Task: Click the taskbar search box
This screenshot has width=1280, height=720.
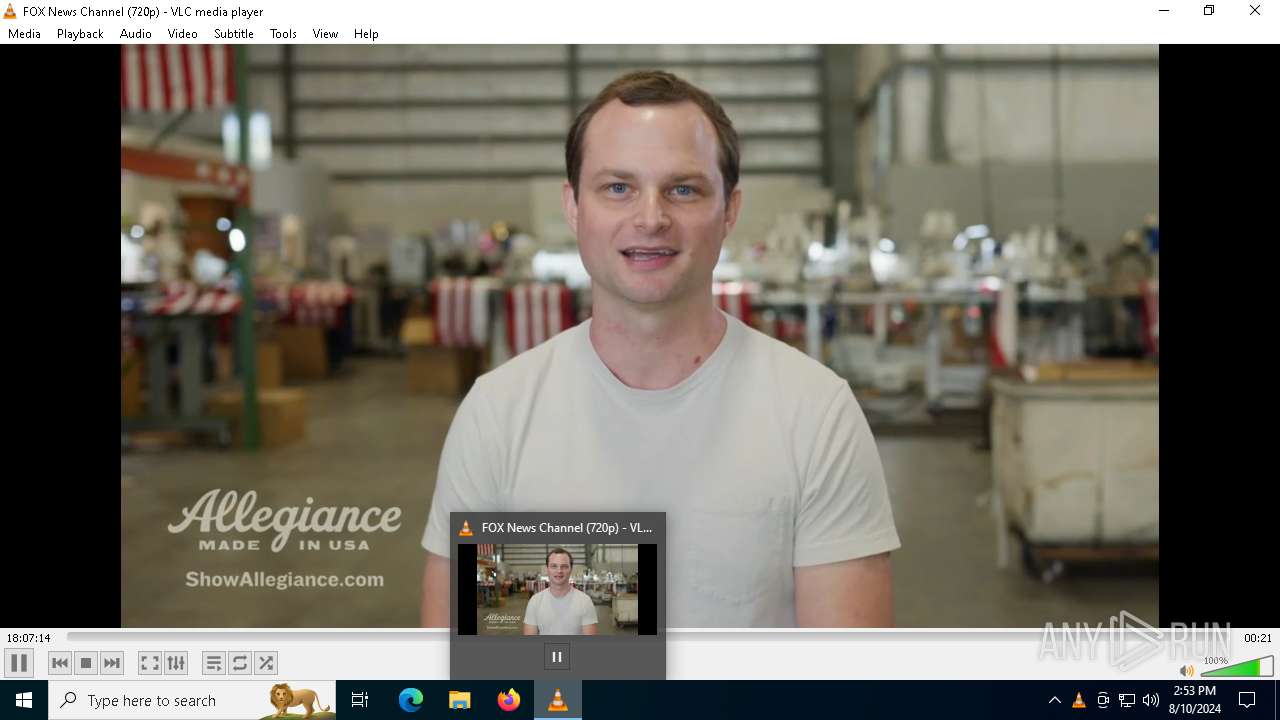Action: 192,700
